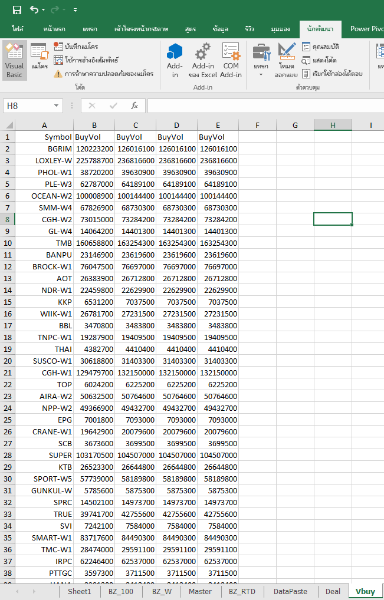Open the File tab
This screenshot has width=384, height=600.
coord(18,29)
